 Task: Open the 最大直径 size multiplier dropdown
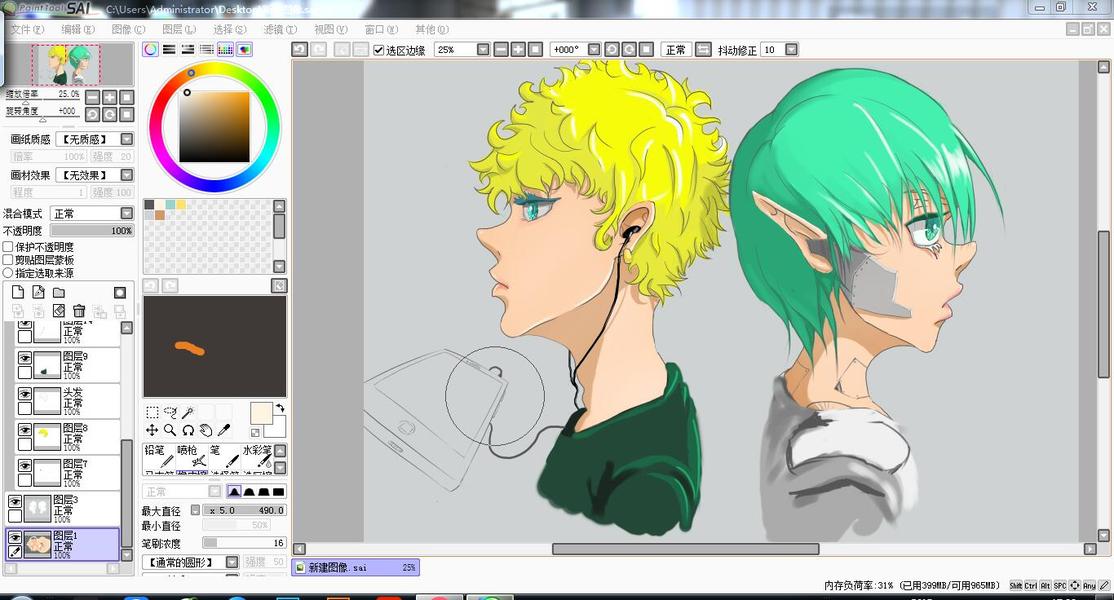tap(195, 510)
